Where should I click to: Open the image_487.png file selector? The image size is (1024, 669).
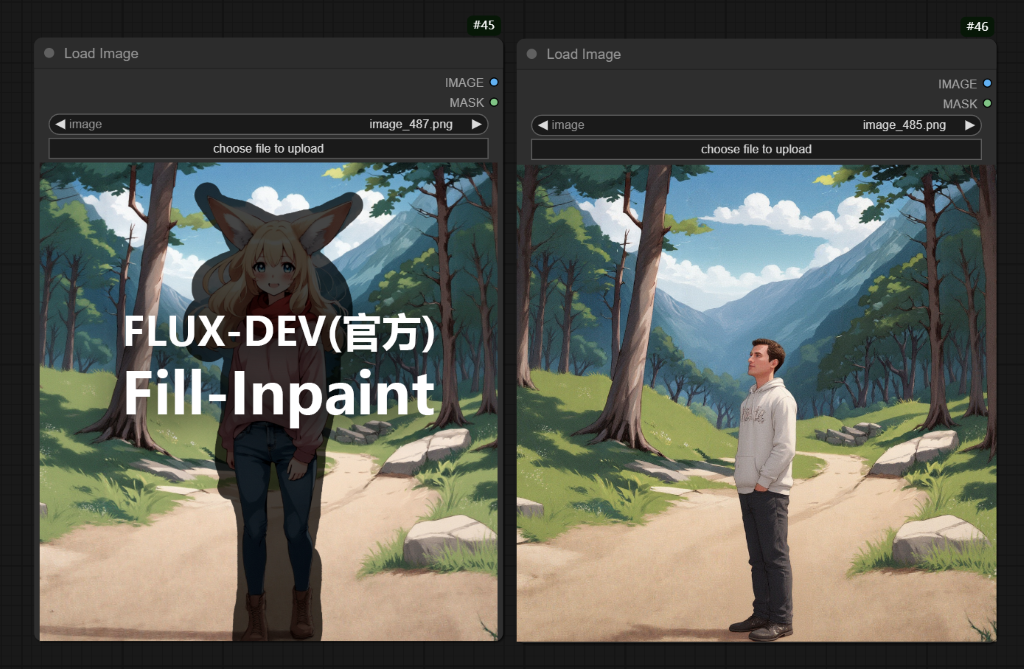[x=268, y=124]
